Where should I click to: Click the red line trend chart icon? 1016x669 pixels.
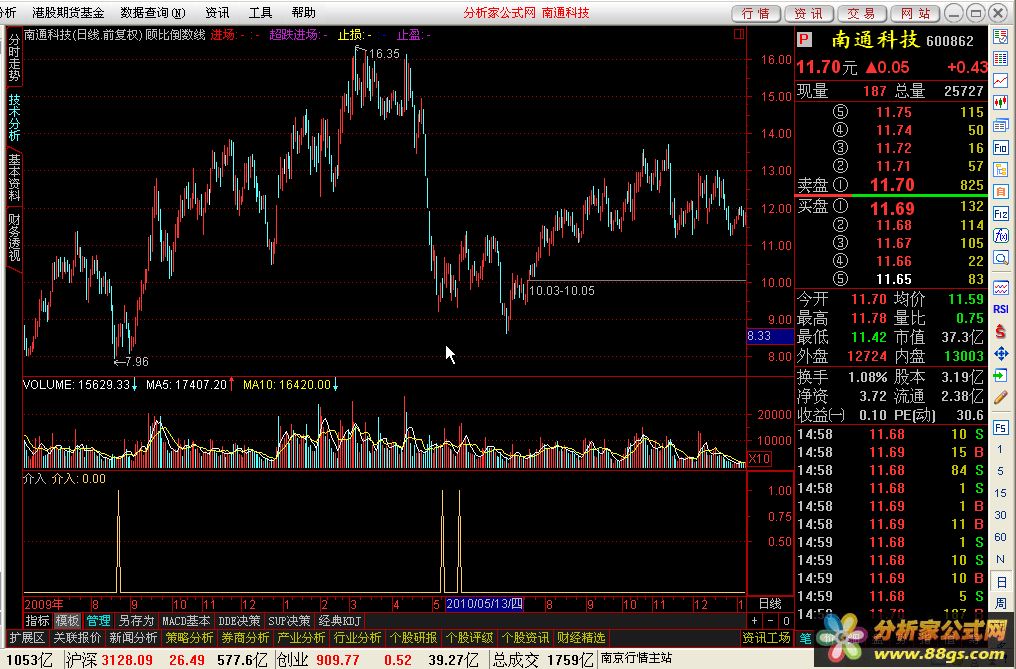click(1000, 80)
